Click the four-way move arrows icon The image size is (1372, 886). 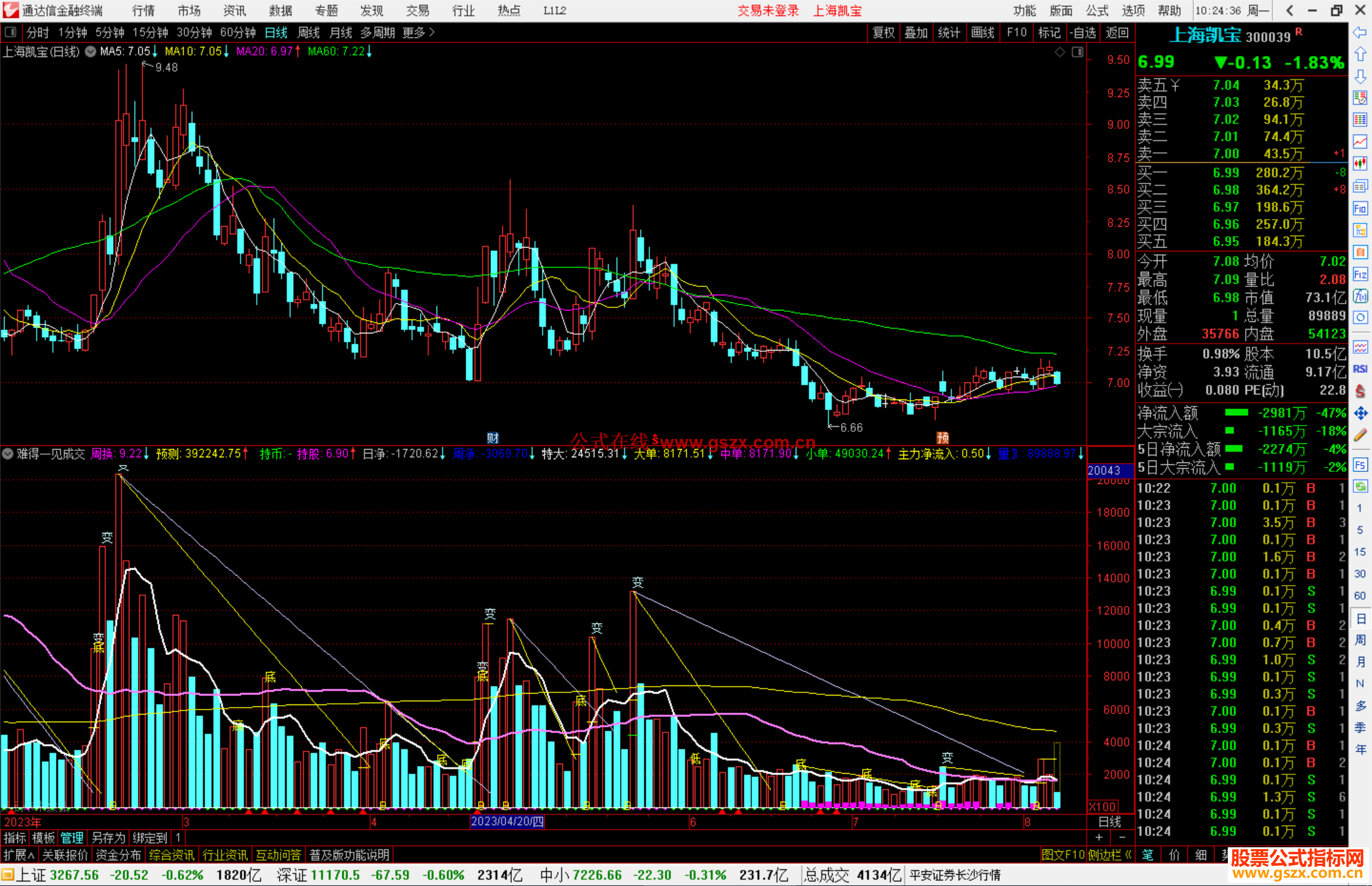click(1360, 413)
